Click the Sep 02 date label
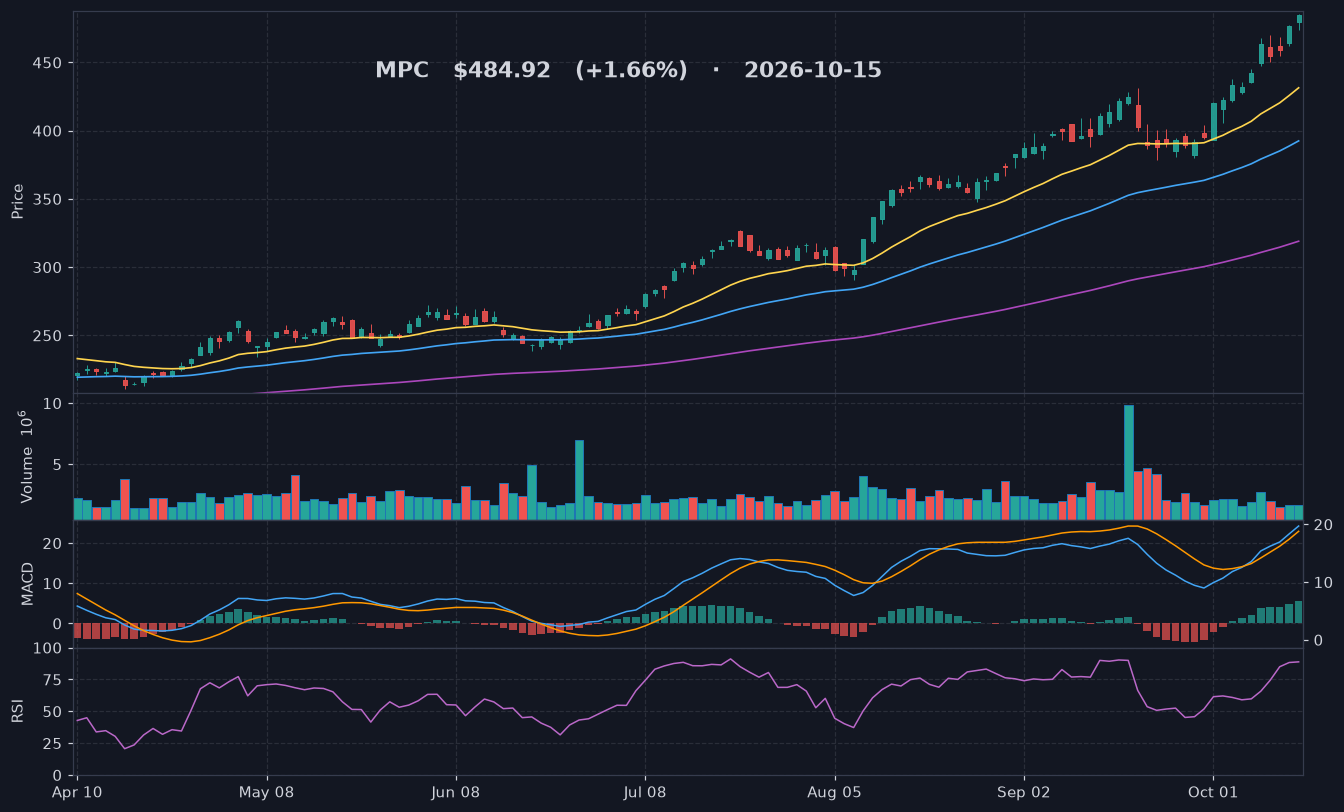 (1024, 793)
